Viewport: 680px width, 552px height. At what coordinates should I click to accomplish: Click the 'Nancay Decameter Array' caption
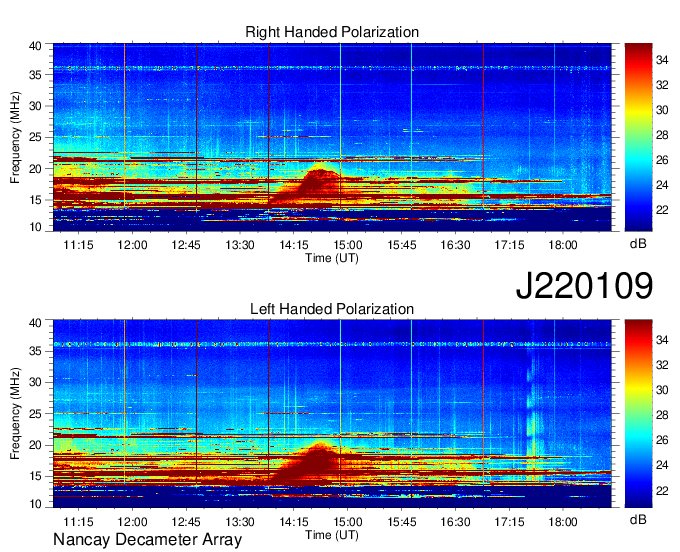point(147,540)
